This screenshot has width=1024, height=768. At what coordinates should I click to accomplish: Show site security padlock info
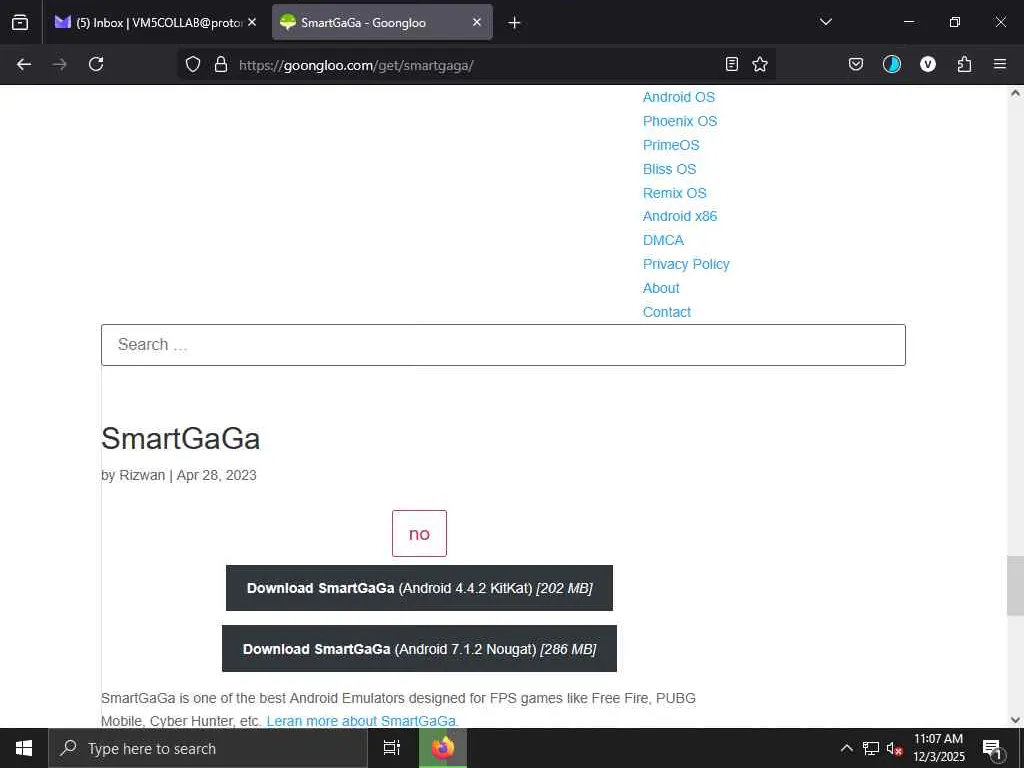[x=221, y=64]
